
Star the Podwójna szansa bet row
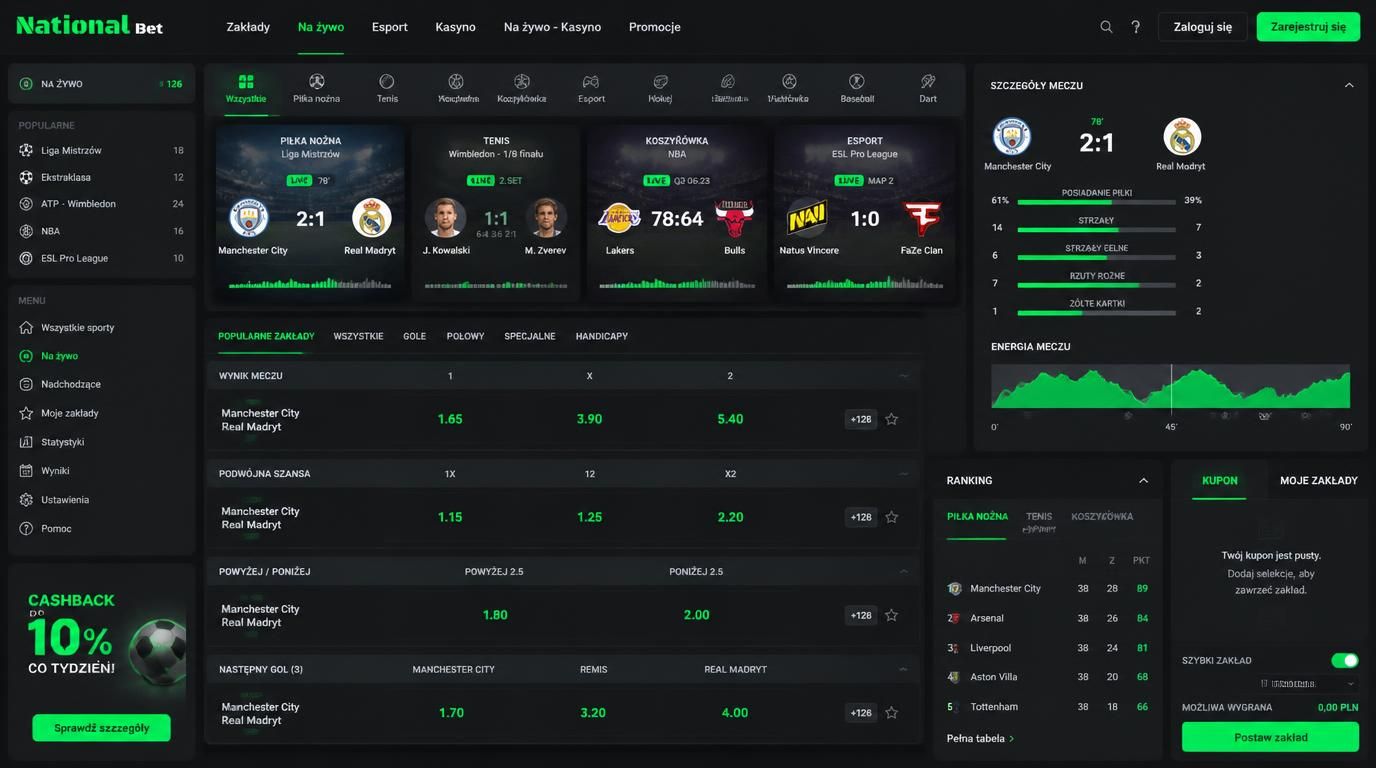pyautogui.click(x=891, y=517)
